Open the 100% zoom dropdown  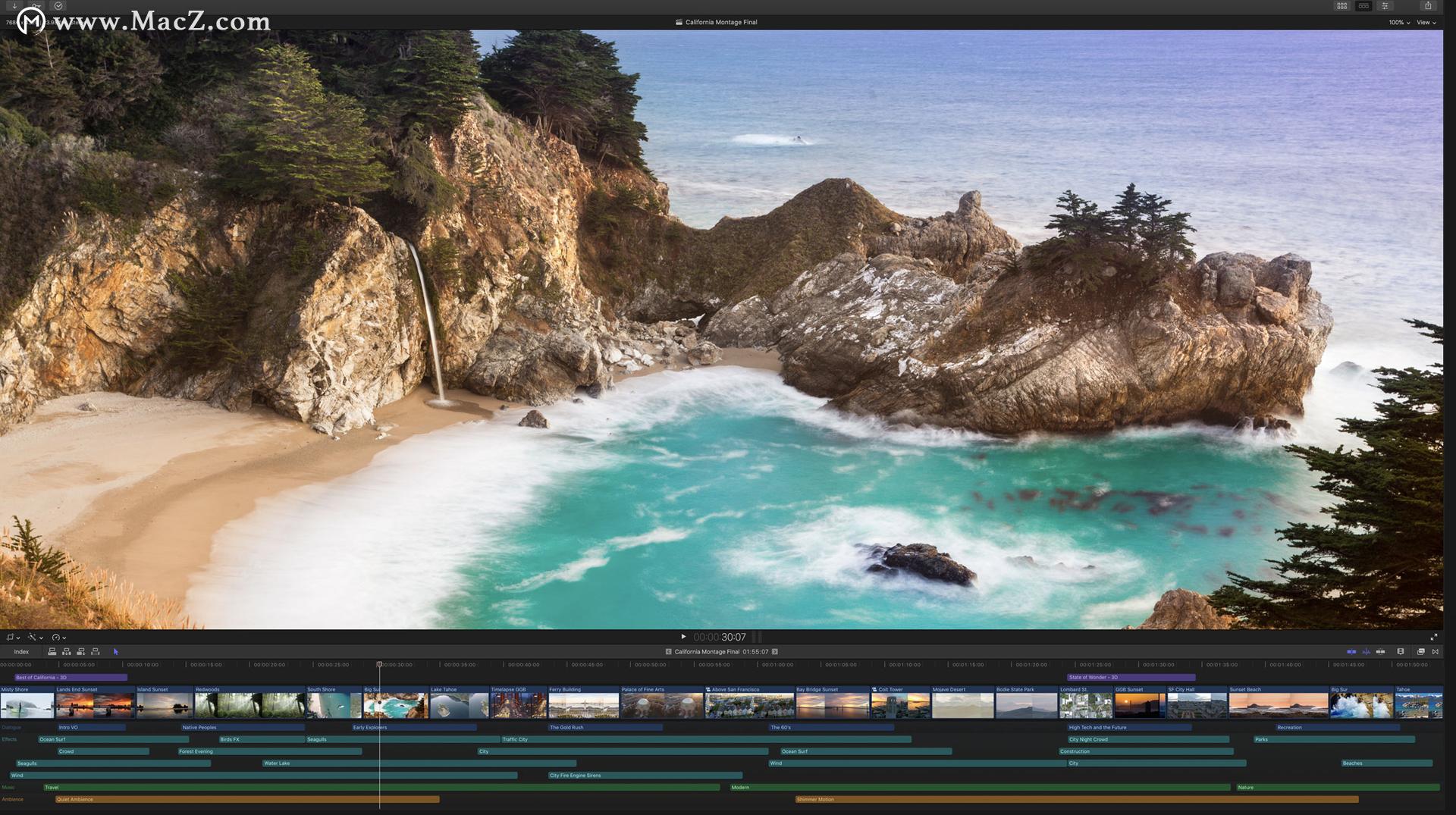tap(1399, 23)
